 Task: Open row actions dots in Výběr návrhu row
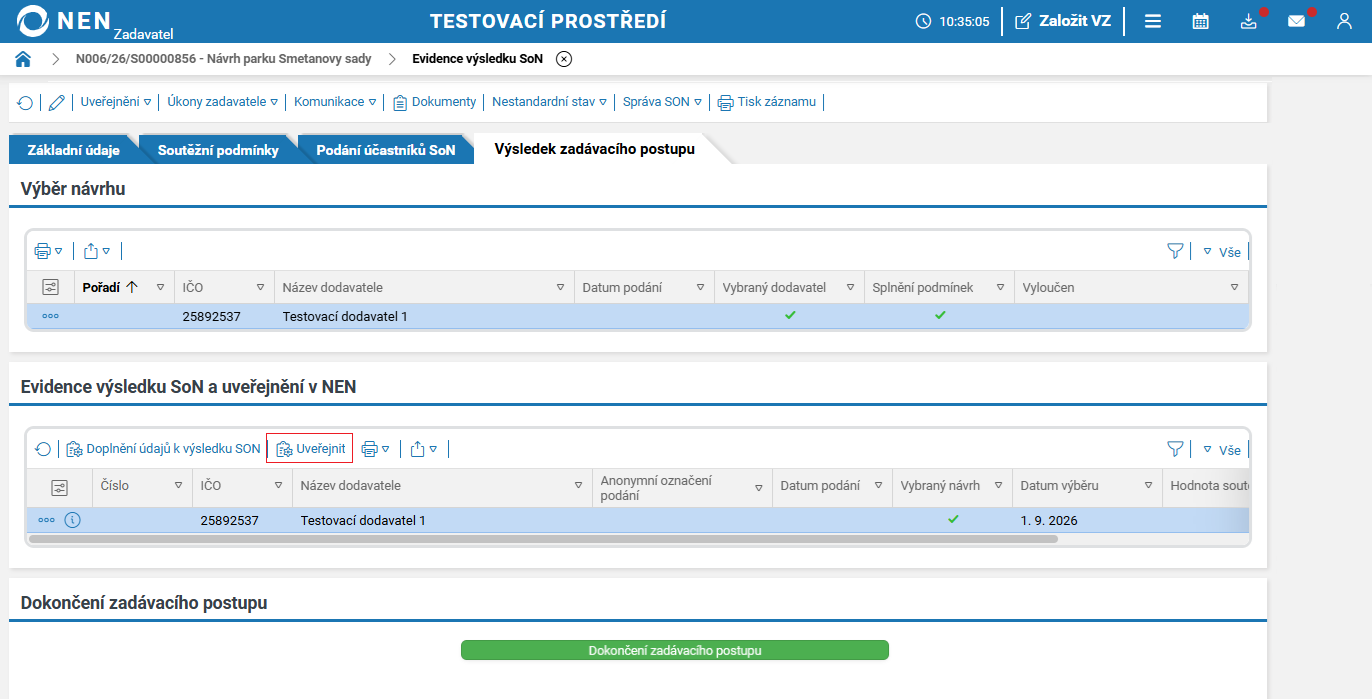[51, 316]
